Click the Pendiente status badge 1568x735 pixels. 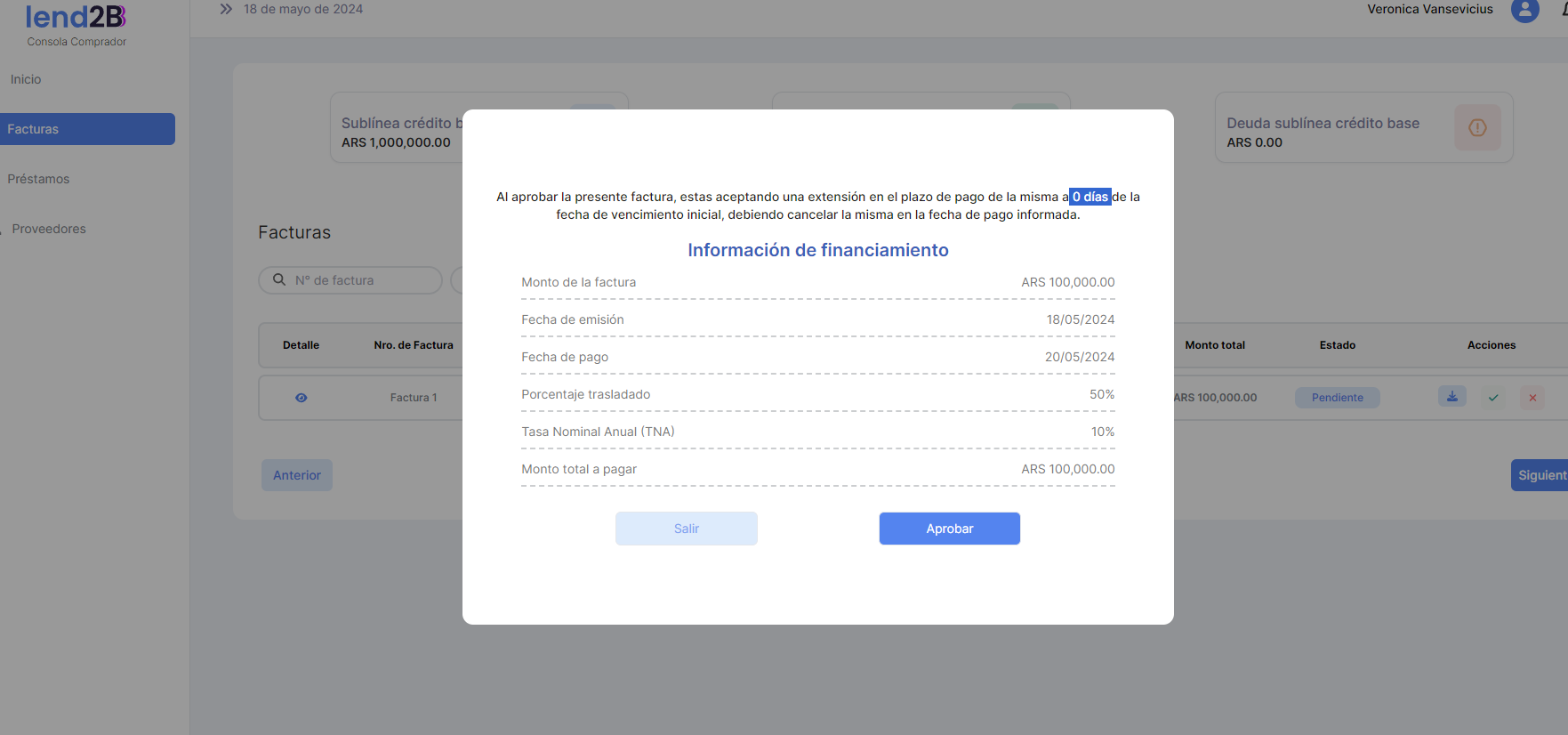click(1337, 398)
